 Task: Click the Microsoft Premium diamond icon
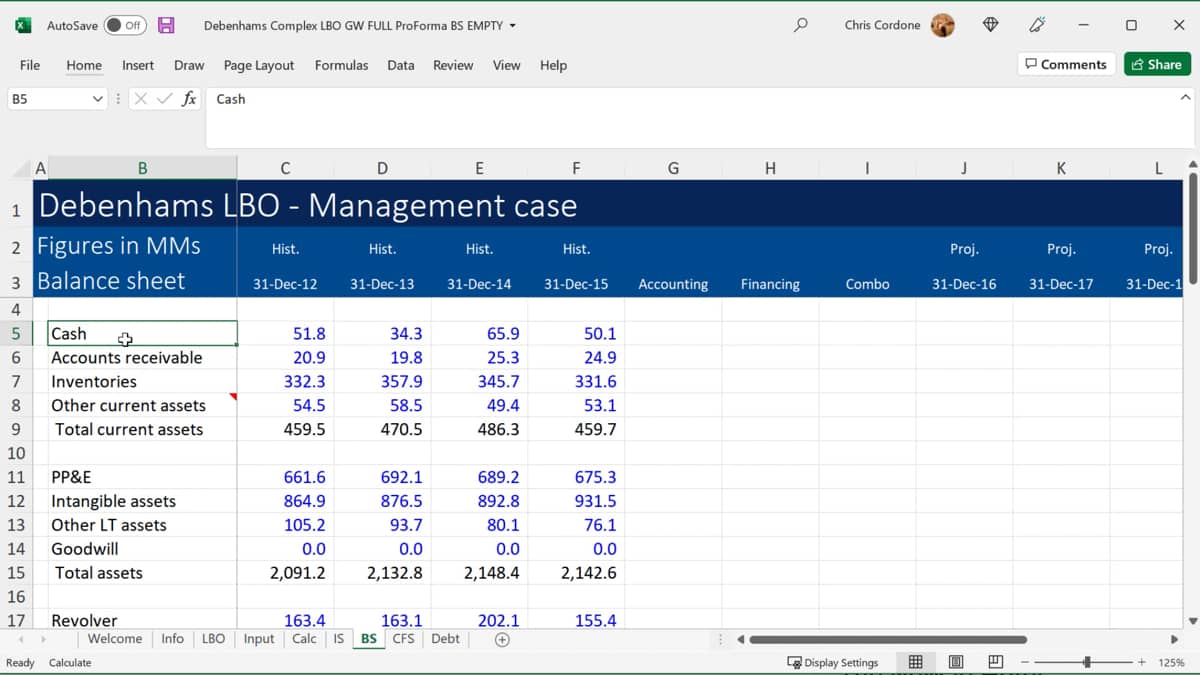pos(991,25)
